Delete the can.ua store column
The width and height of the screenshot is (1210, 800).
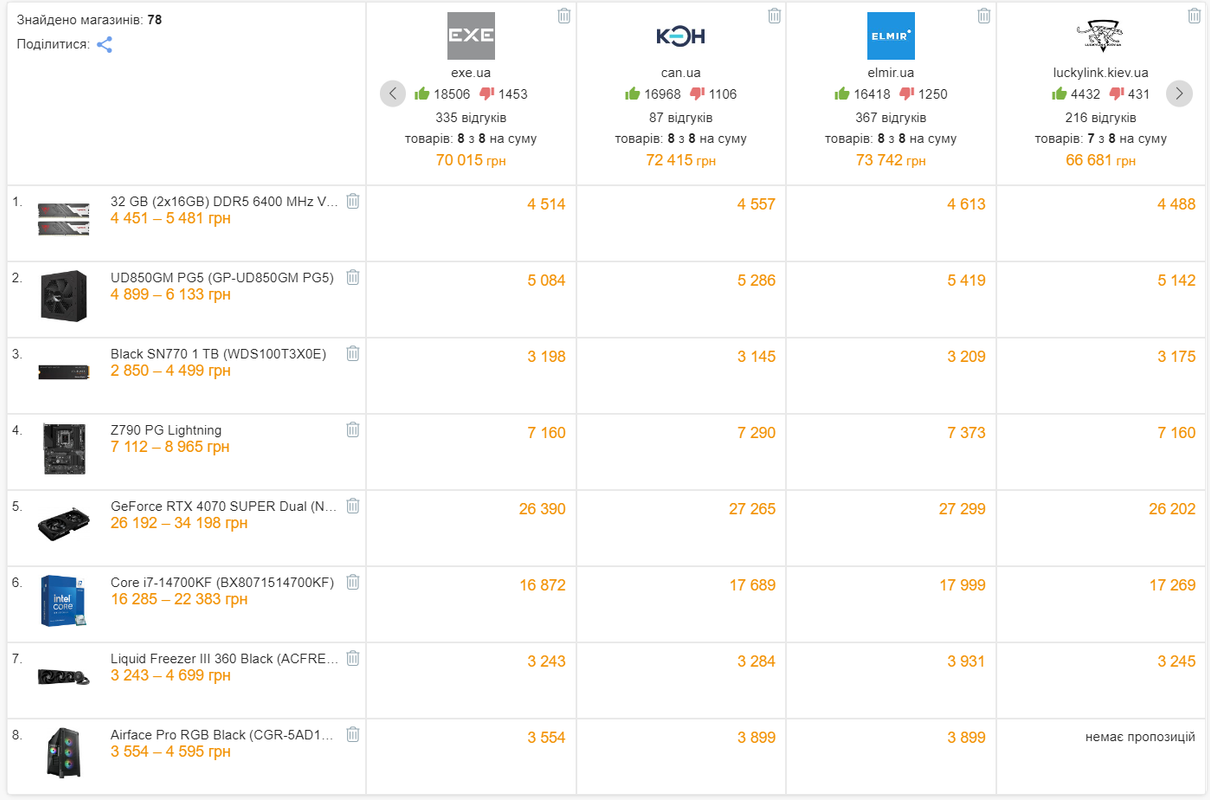point(774,16)
